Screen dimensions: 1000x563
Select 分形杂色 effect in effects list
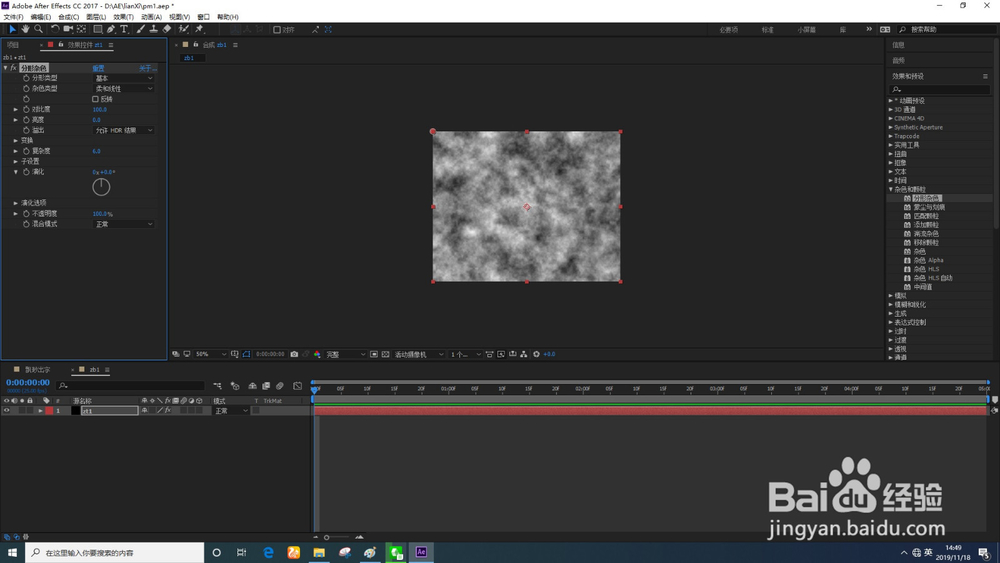pos(927,198)
